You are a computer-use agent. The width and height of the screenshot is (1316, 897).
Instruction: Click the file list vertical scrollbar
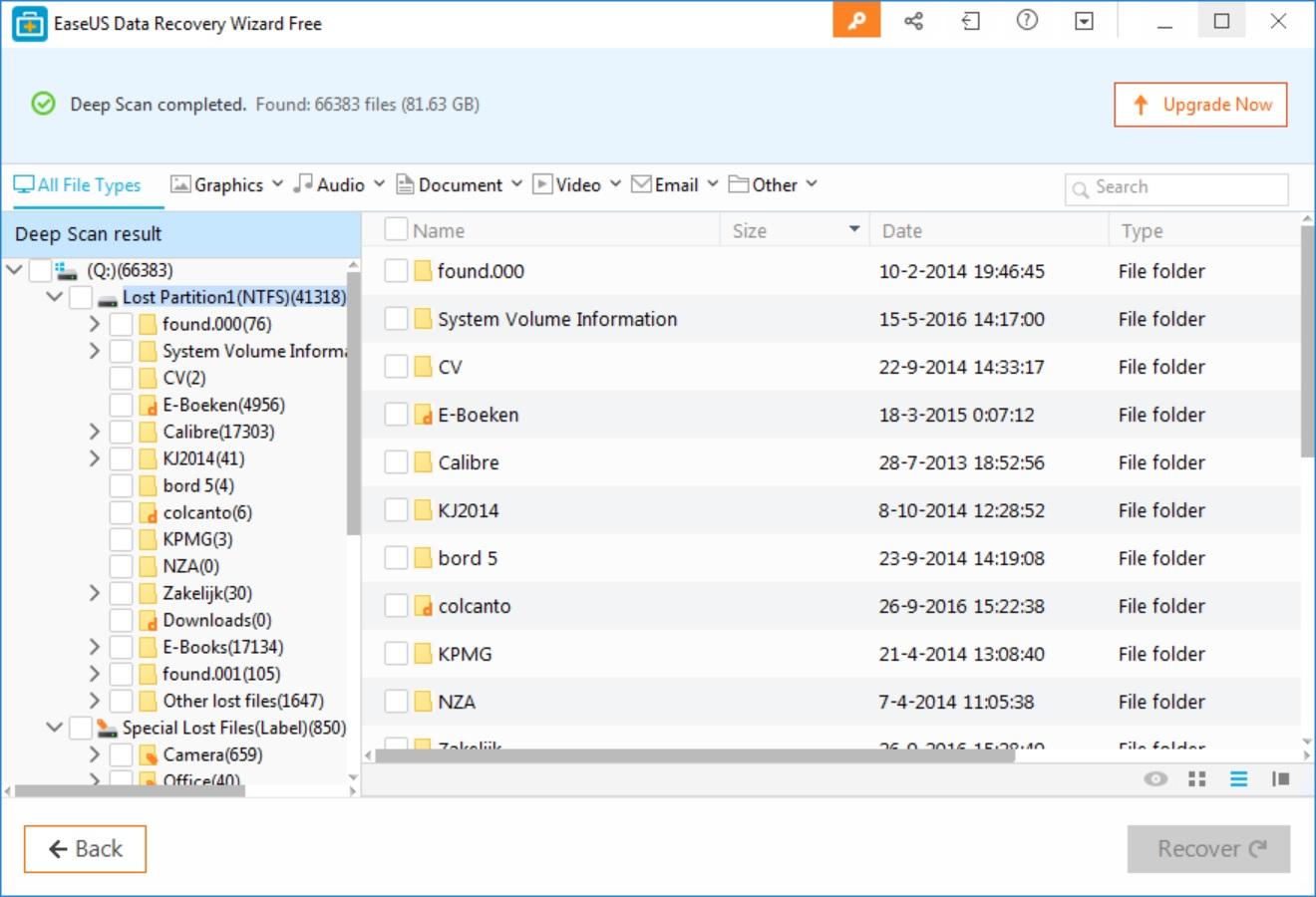coord(1308,341)
